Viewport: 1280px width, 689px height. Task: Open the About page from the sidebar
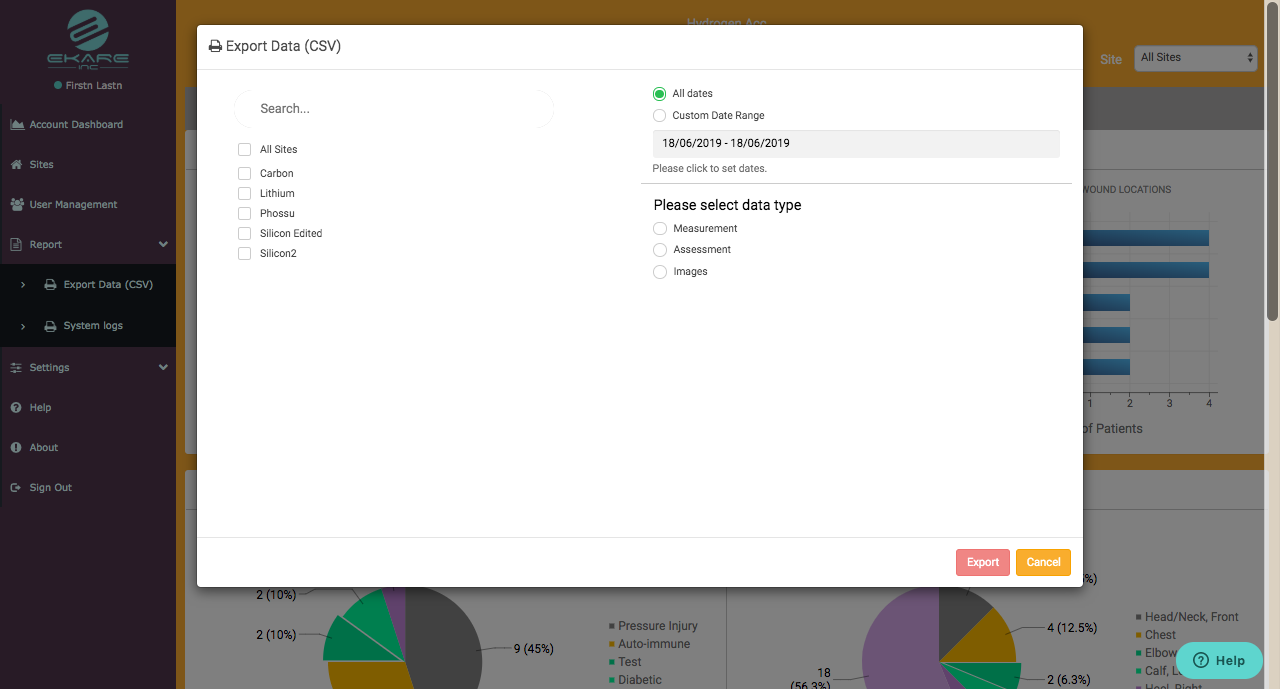coord(43,447)
